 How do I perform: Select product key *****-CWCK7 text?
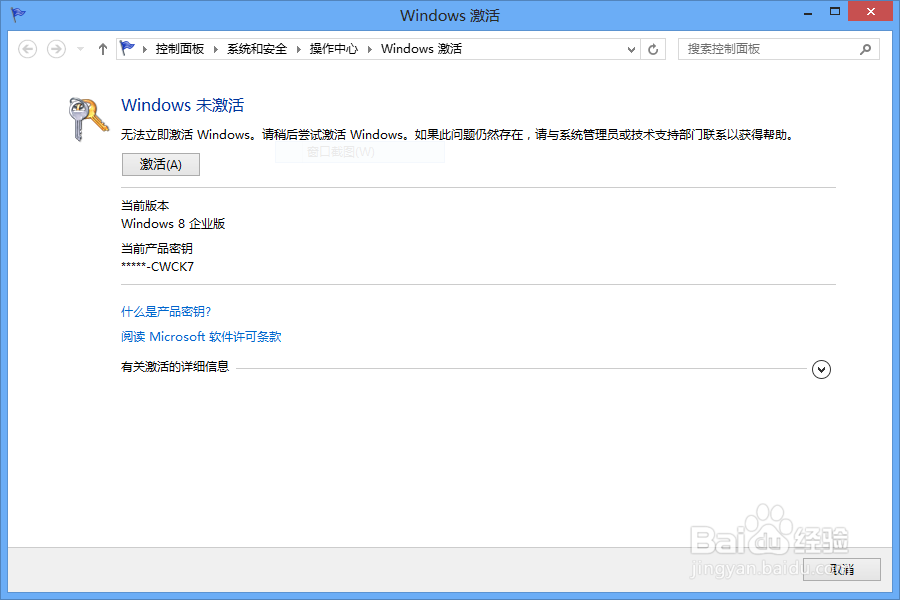157,267
